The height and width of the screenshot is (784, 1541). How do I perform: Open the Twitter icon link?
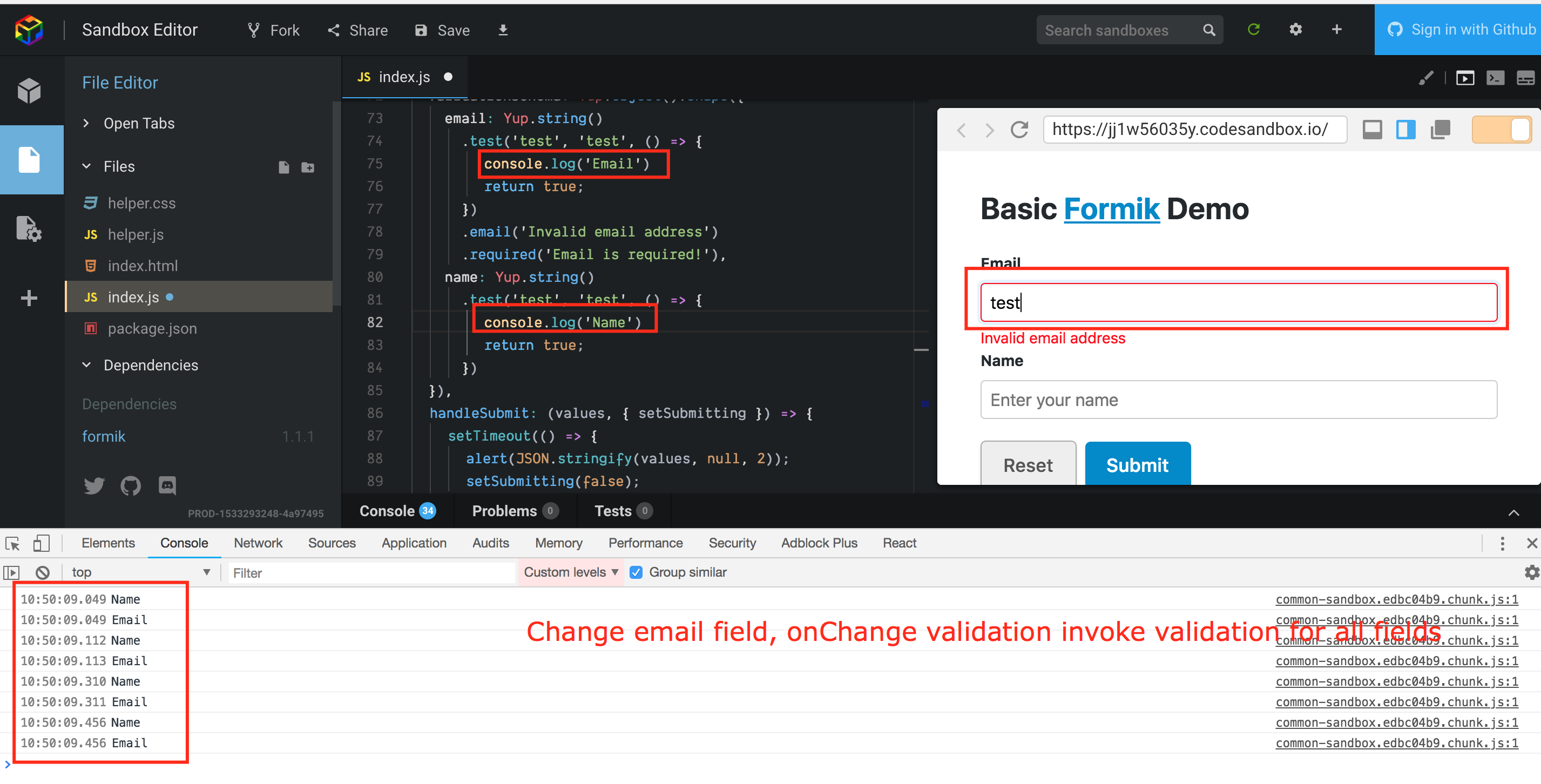[94, 485]
